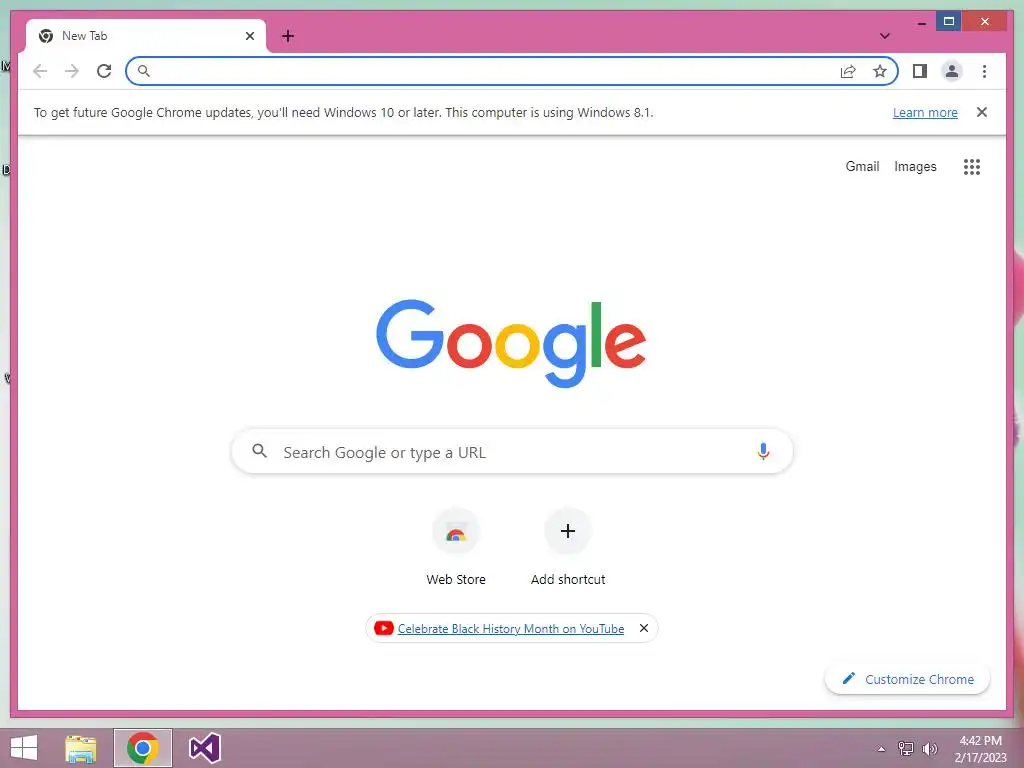The width and height of the screenshot is (1024, 768).
Task: Bookmark this tab with the star icon
Action: click(x=880, y=71)
